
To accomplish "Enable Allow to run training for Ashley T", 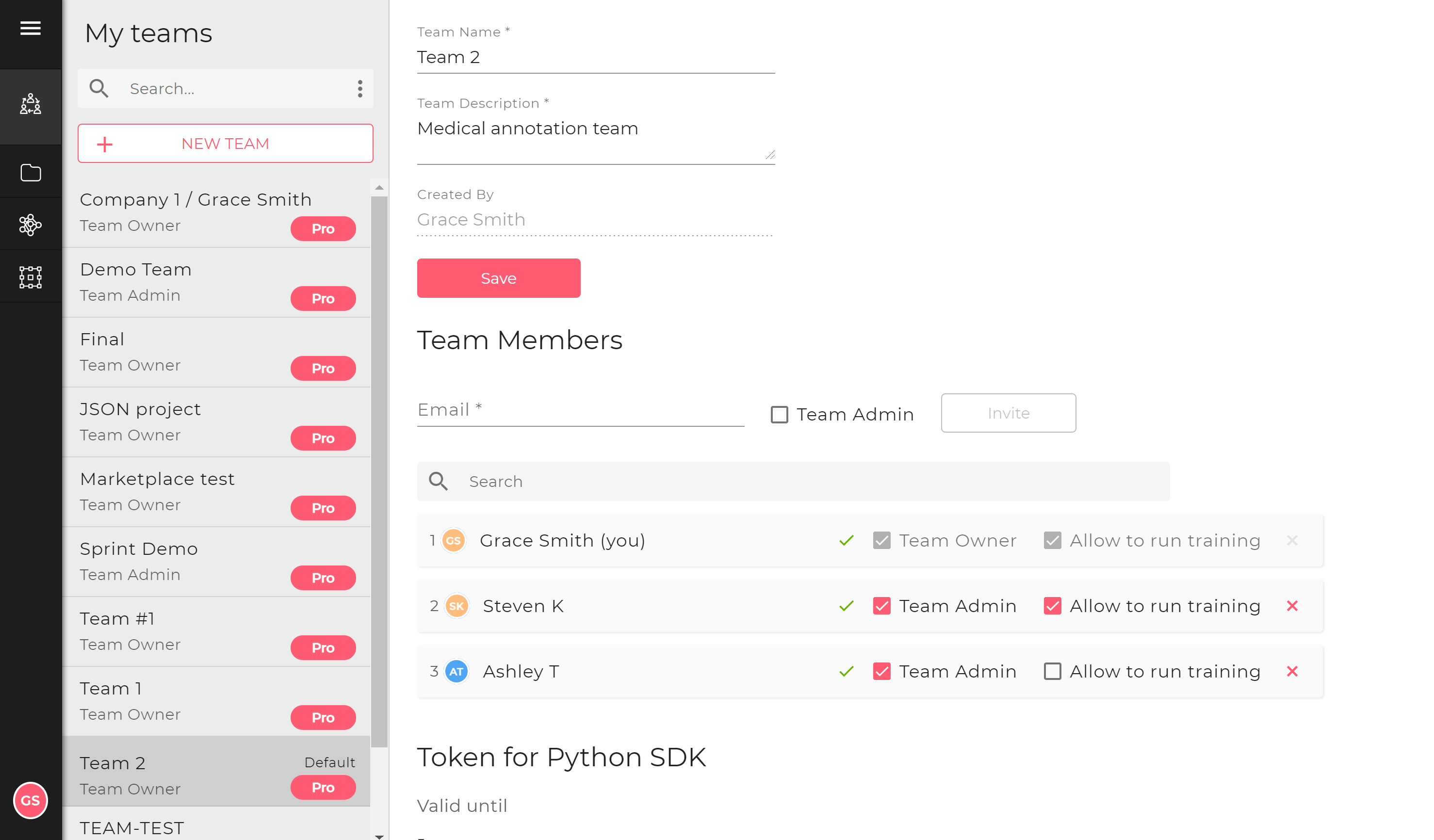I will pos(1053,672).
